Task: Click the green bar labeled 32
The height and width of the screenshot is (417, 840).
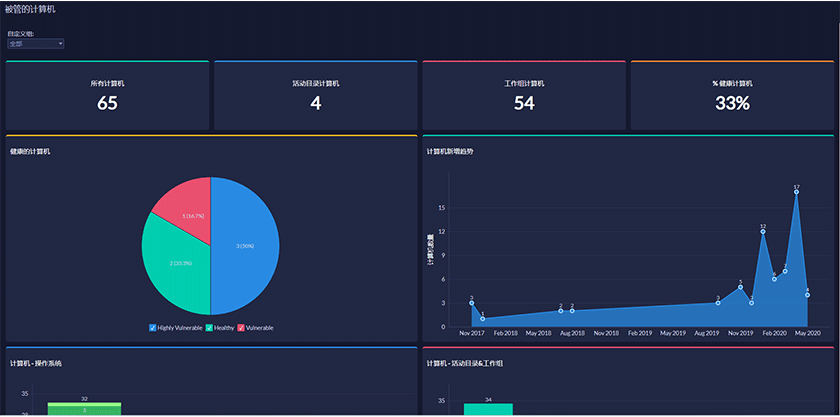Action: point(84,409)
